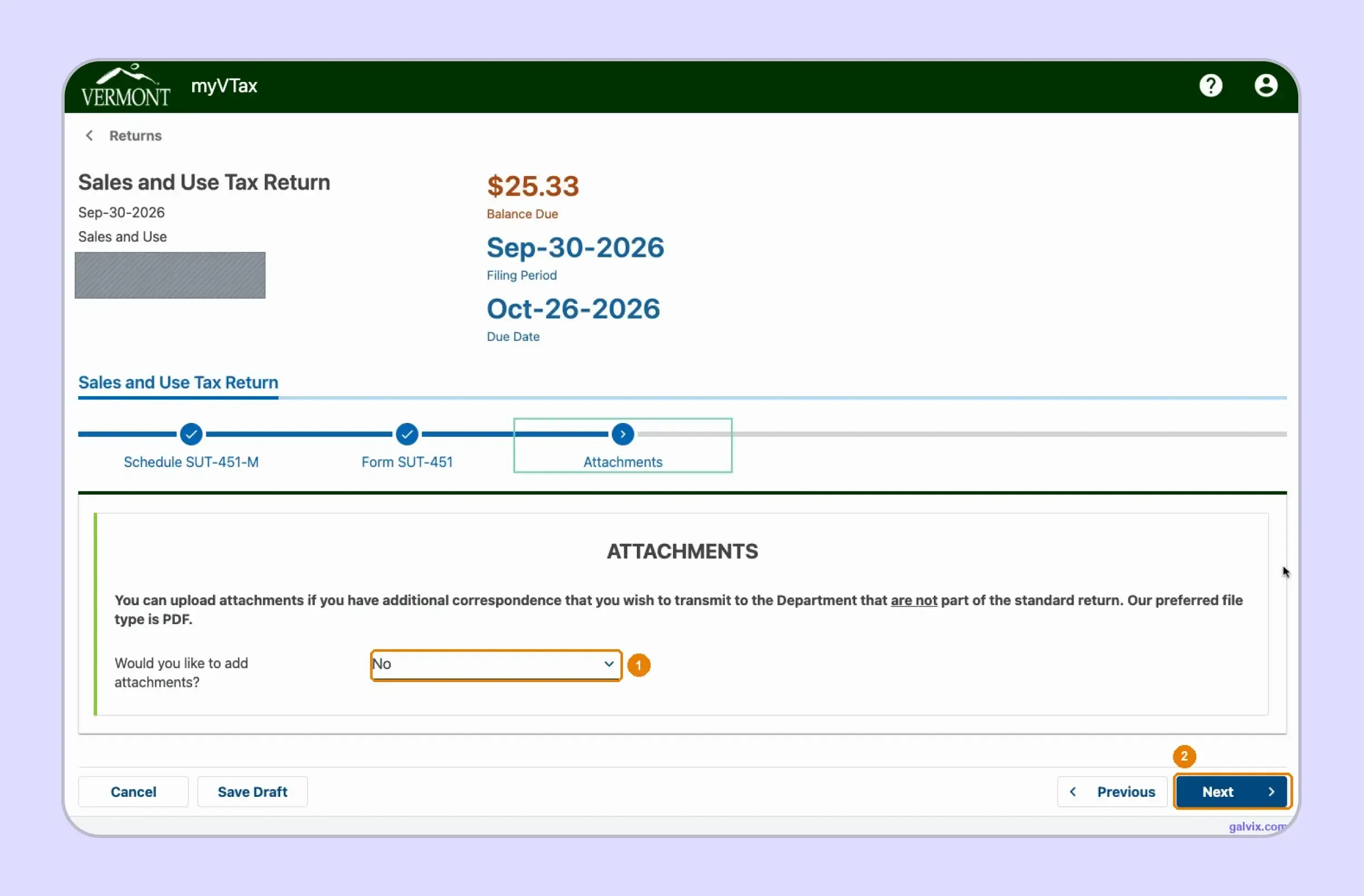
Task: Click the myVTax title
Action: click(x=224, y=86)
